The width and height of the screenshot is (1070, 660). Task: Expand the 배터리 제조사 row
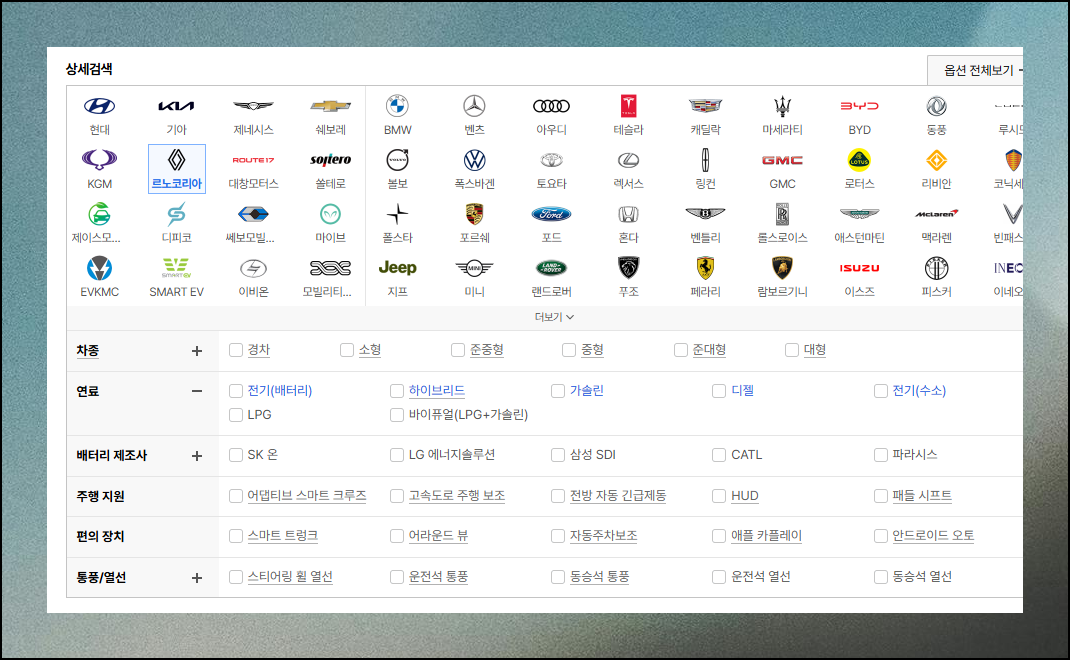point(197,456)
